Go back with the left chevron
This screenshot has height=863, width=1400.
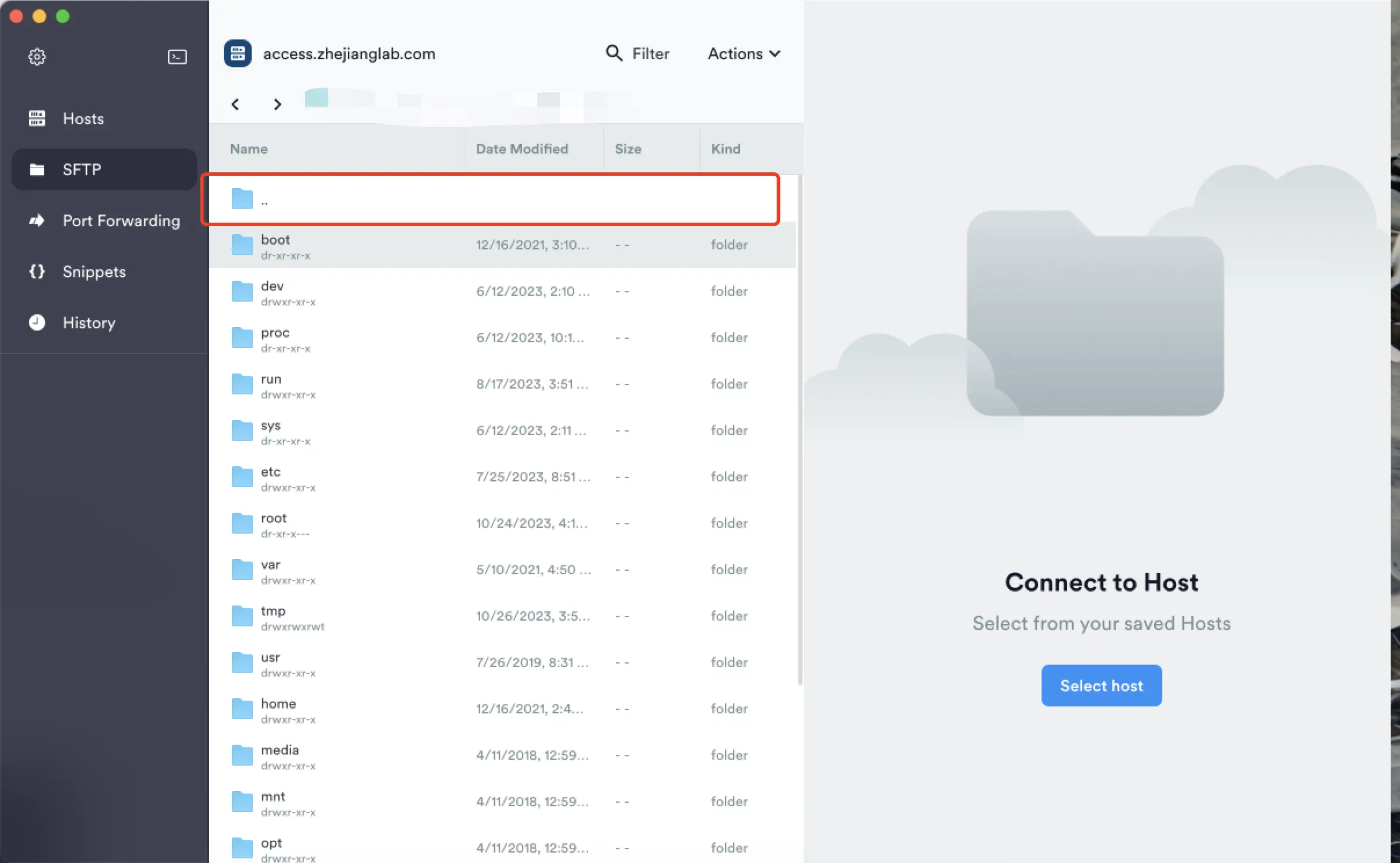[x=235, y=104]
